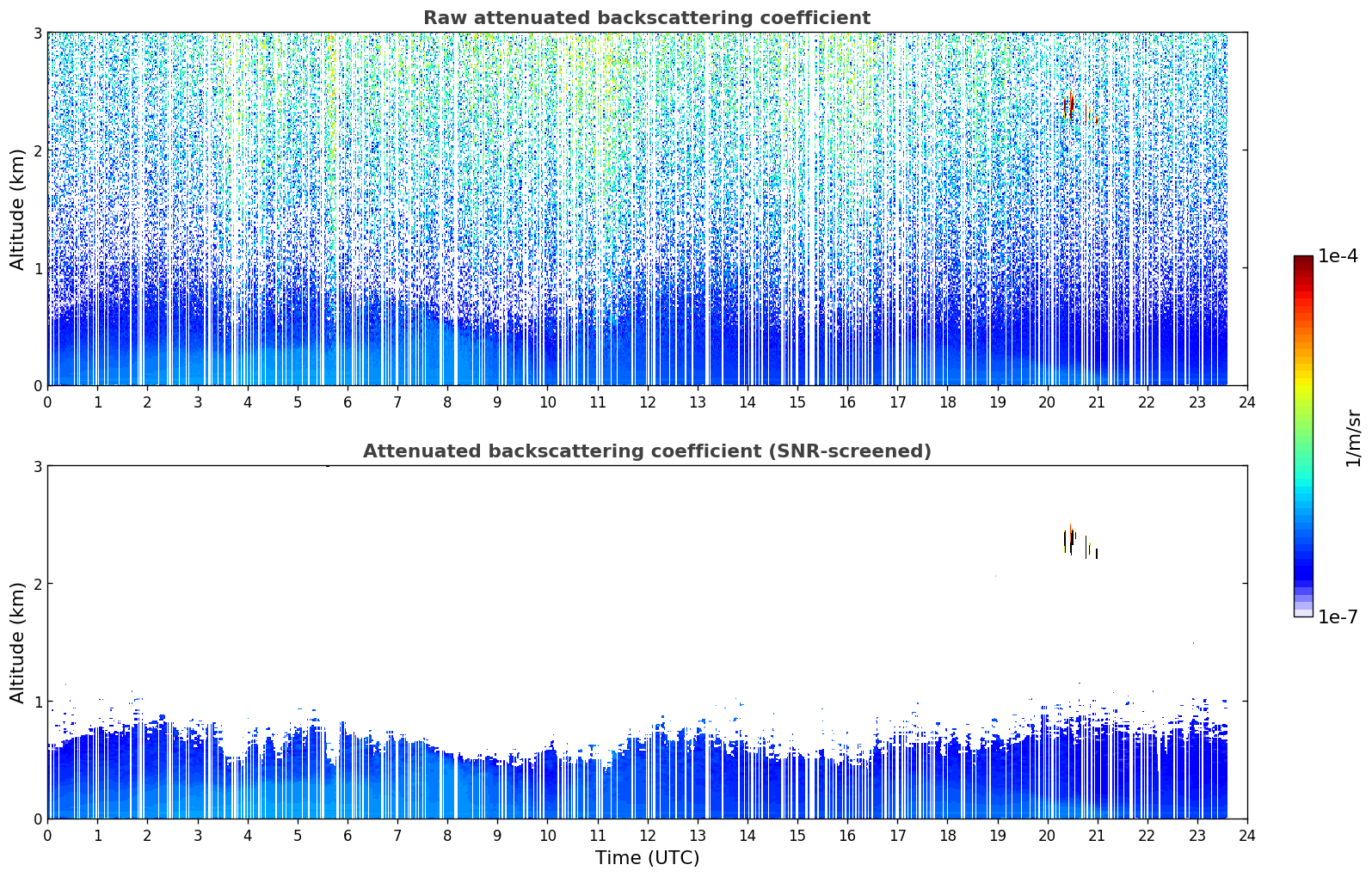The image size is (1372, 877).
Task: Click the 6 hour tick under top plot
Action: (348, 402)
